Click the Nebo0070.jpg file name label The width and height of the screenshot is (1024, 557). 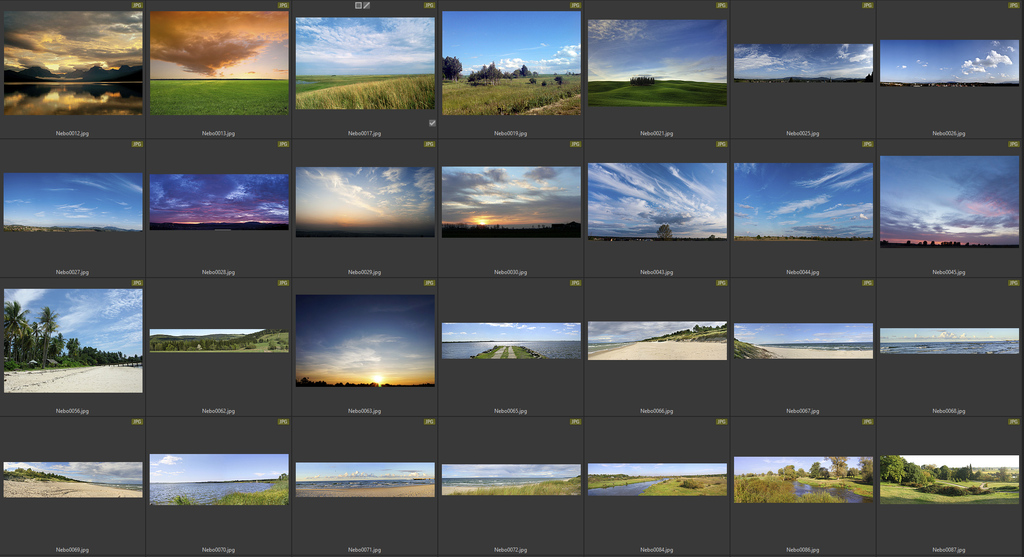click(219, 550)
